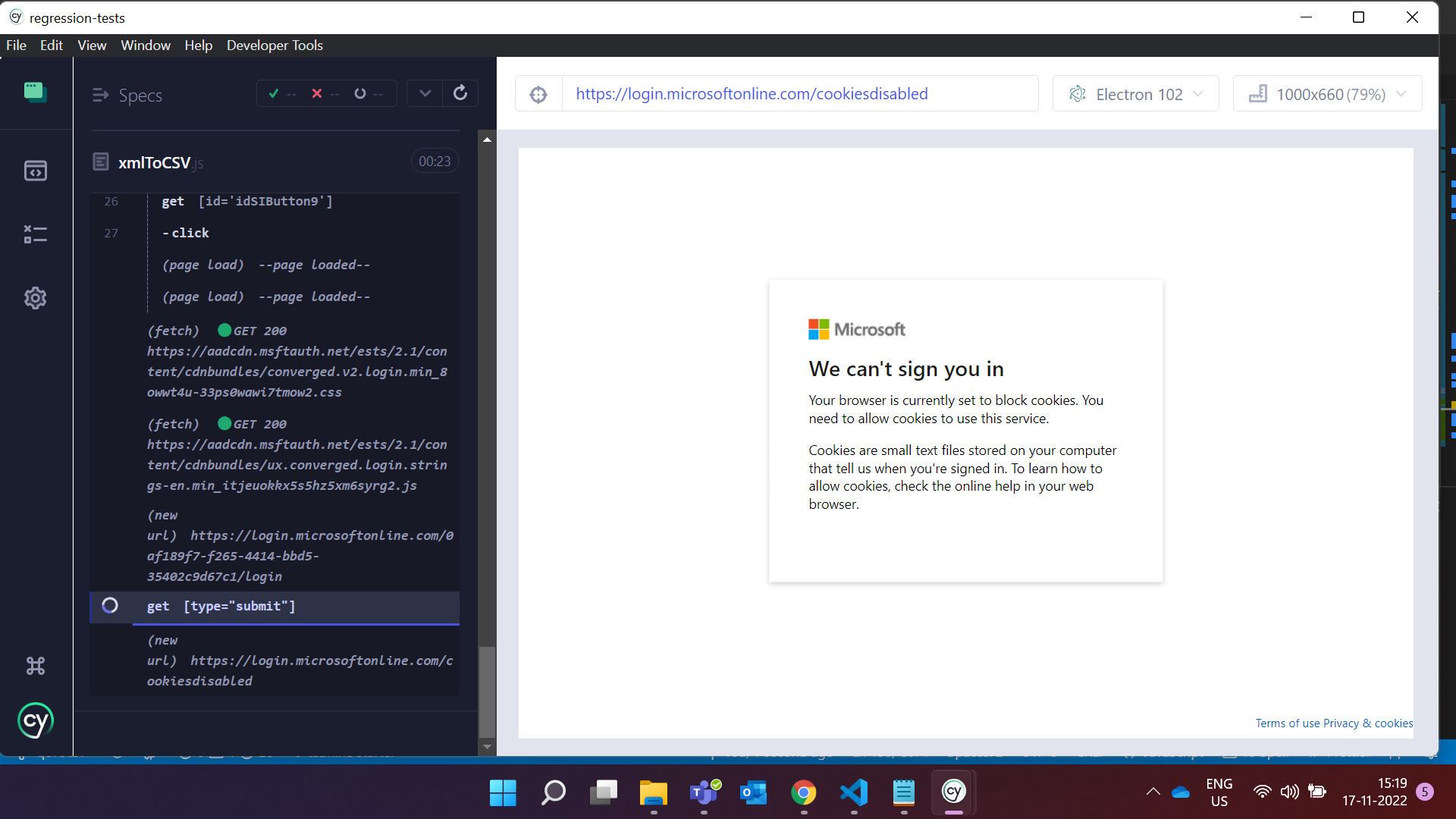
Task: Open Terms of use link
Action: pos(1288,723)
